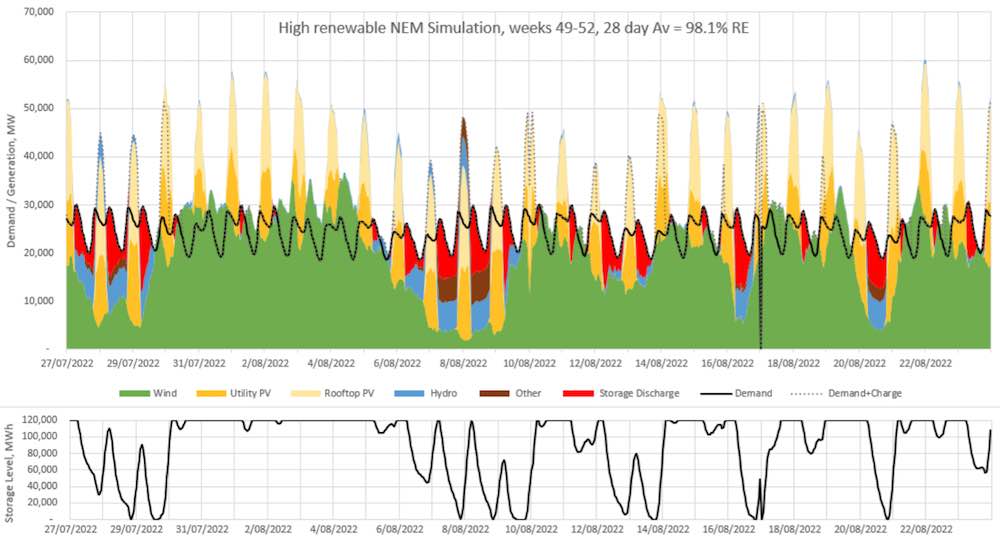The image size is (1000, 548).
Task: Select the Storage Discharge legend label
Action: [x=639, y=394]
